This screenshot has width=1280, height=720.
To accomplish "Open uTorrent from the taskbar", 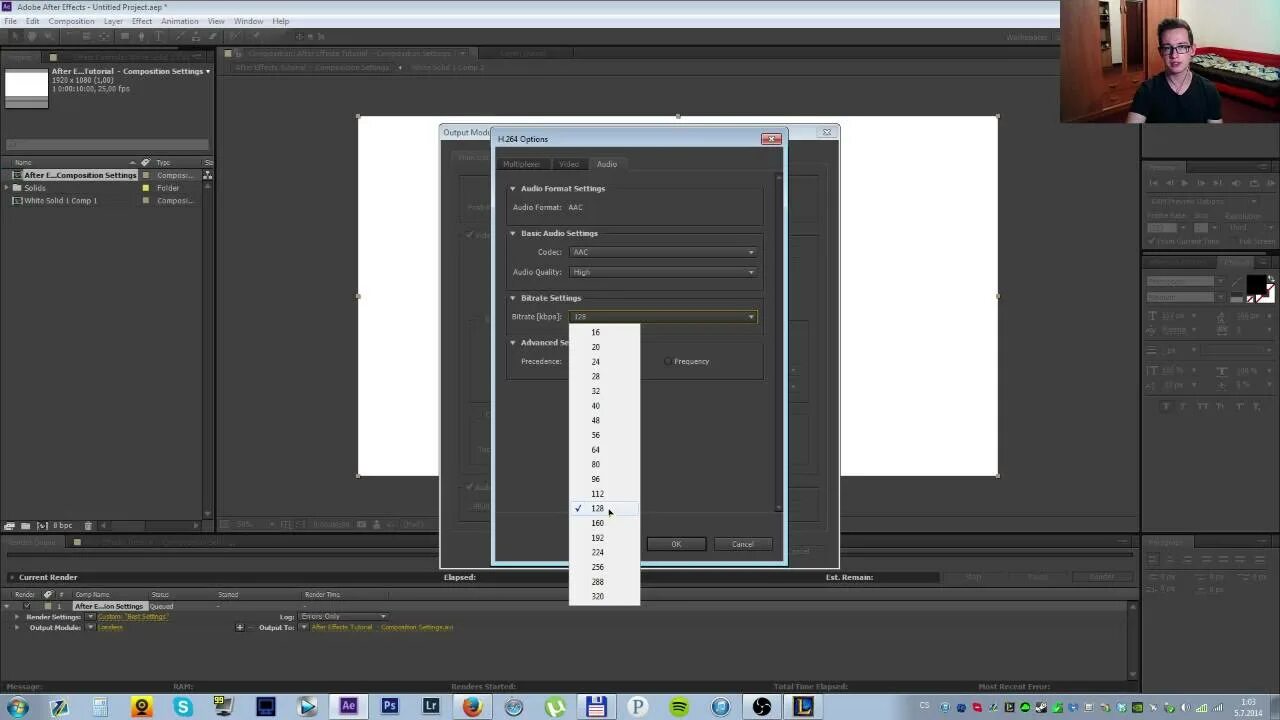I will pyautogui.click(x=555, y=707).
